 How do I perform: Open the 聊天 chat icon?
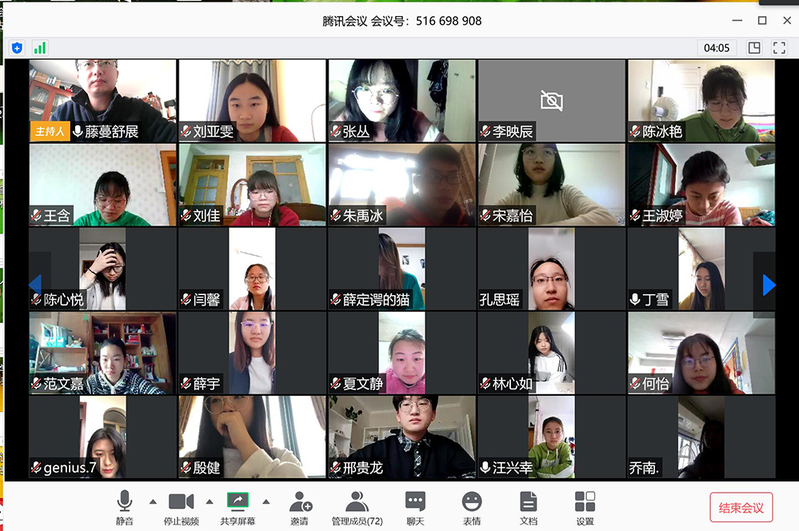415,508
